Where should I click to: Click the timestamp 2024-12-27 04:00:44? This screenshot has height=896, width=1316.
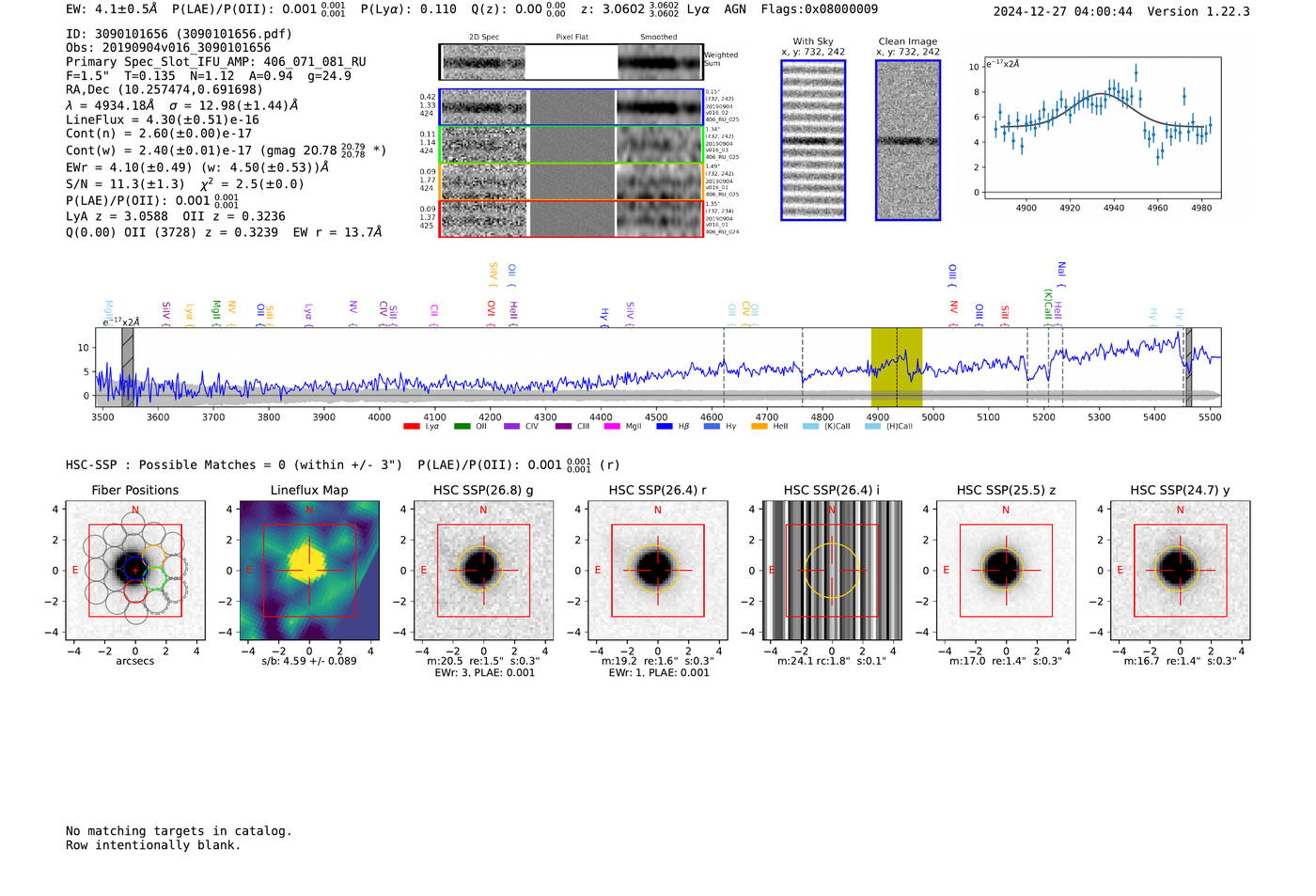[x=1063, y=12]
